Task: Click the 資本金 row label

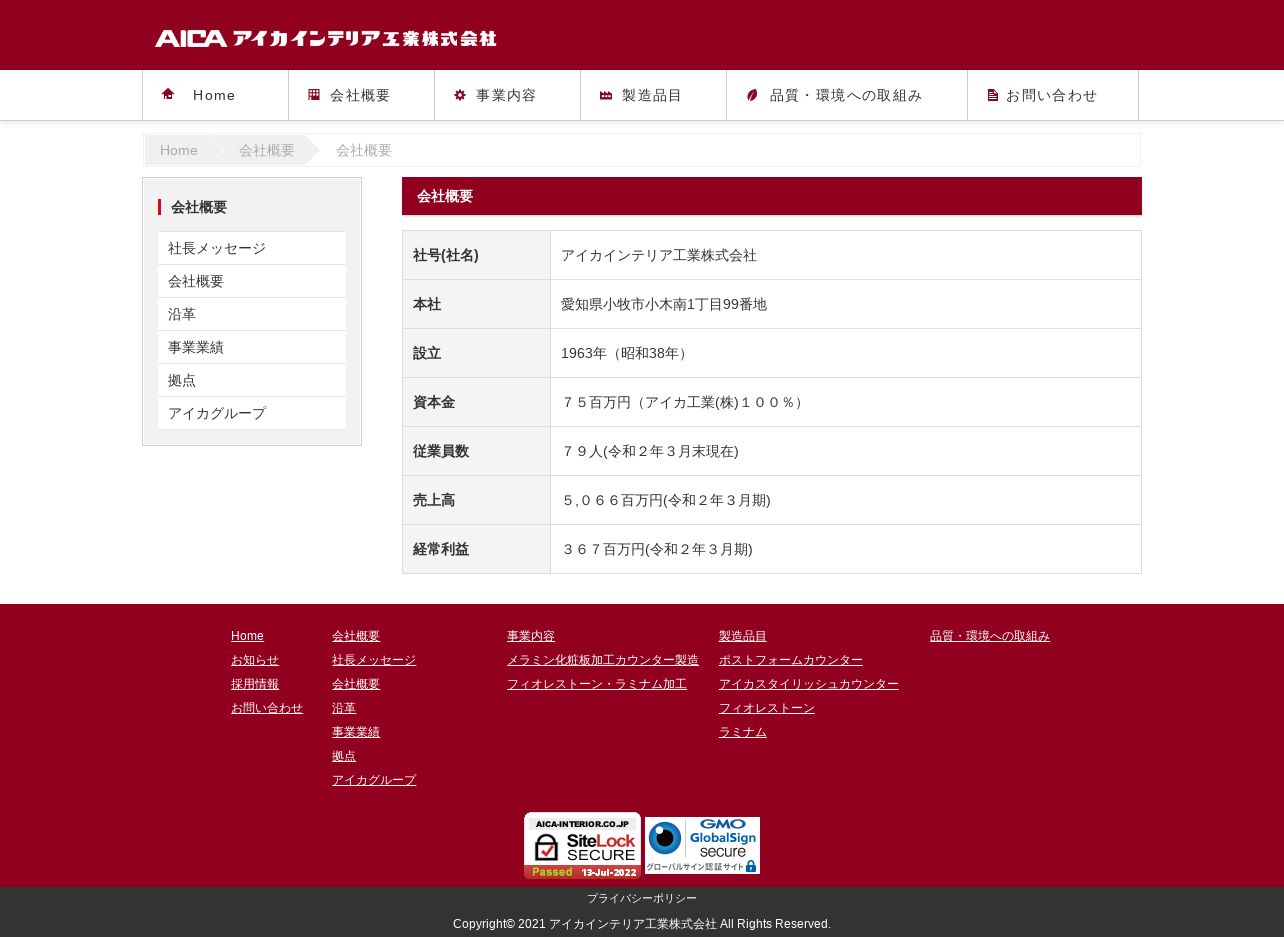Action: tap(434, 402)
